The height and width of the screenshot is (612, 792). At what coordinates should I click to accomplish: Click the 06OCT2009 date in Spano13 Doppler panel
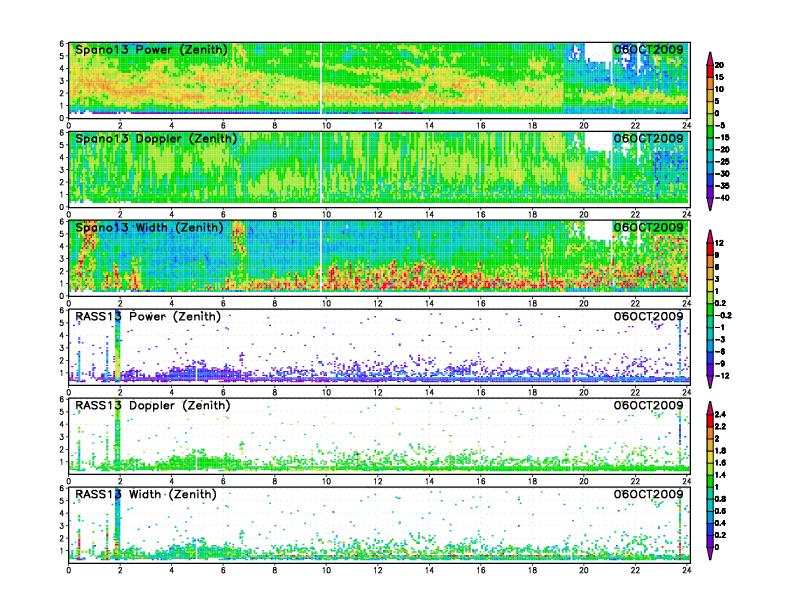click(x=649, y=138)
